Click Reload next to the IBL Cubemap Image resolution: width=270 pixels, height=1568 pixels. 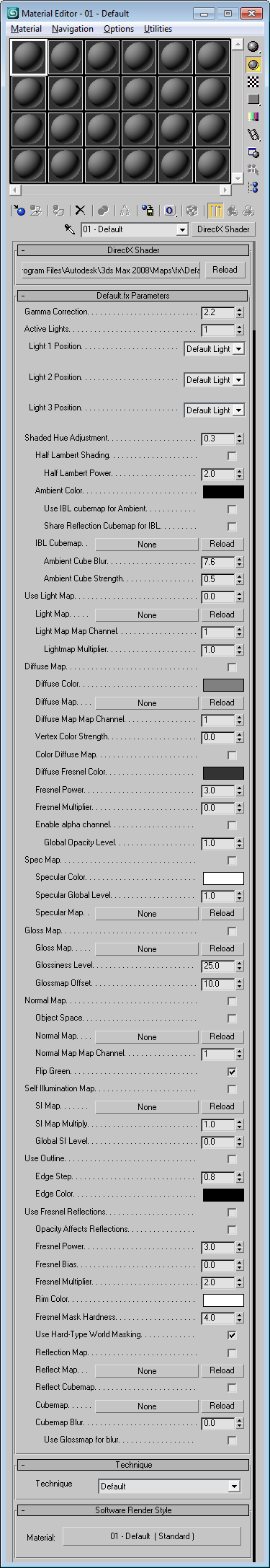pyautogui.click(x=222, y=544)
